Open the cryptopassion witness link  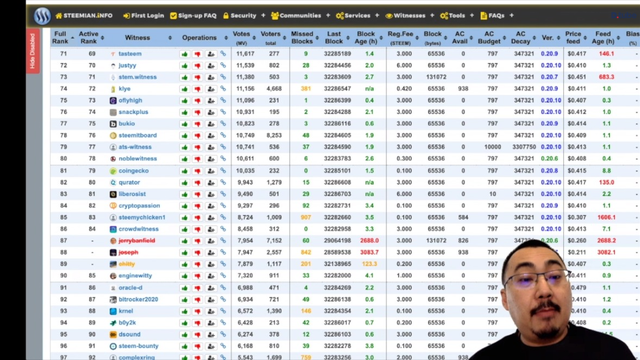[139, 206]
